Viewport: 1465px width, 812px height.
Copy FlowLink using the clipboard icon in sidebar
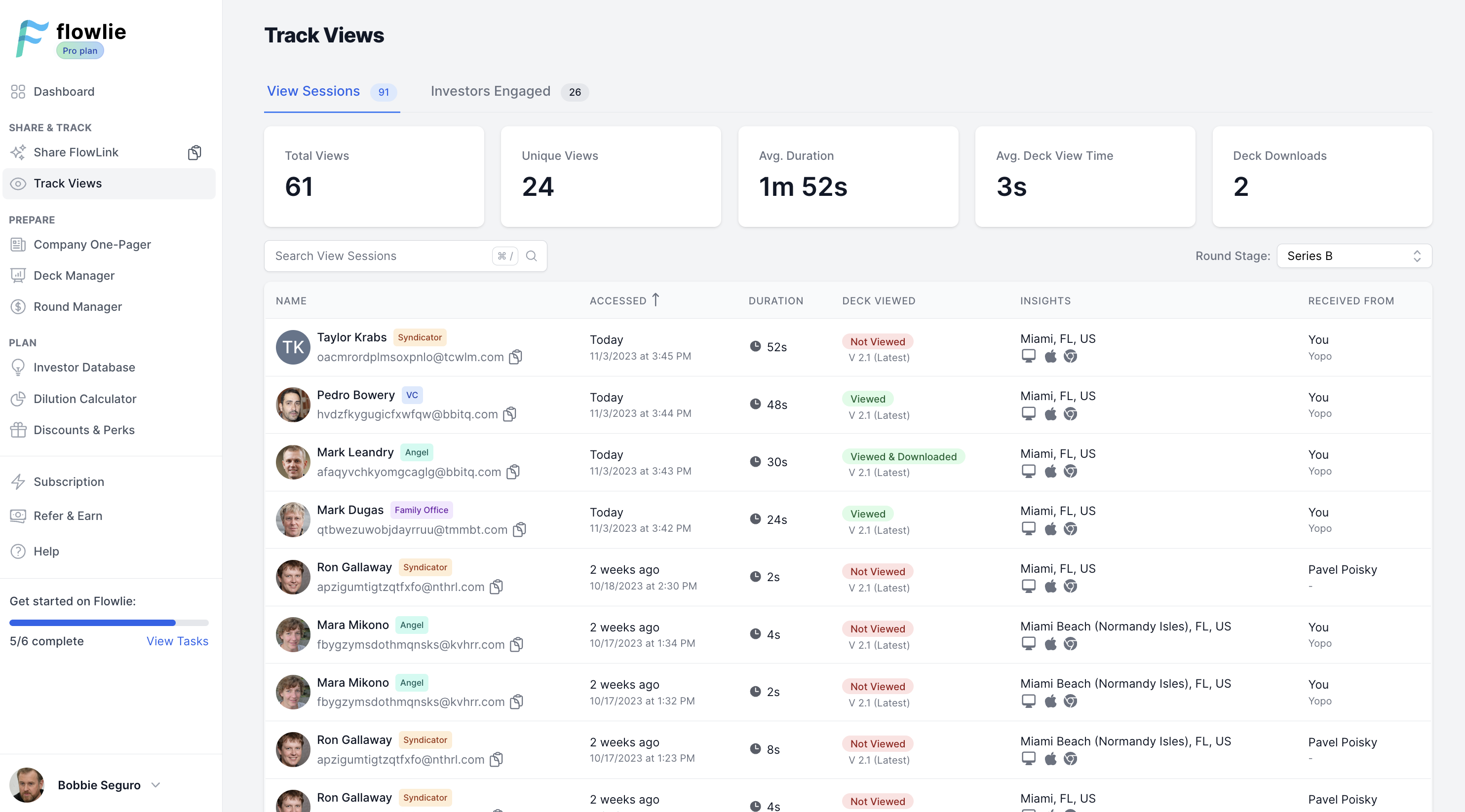point(194,152)
